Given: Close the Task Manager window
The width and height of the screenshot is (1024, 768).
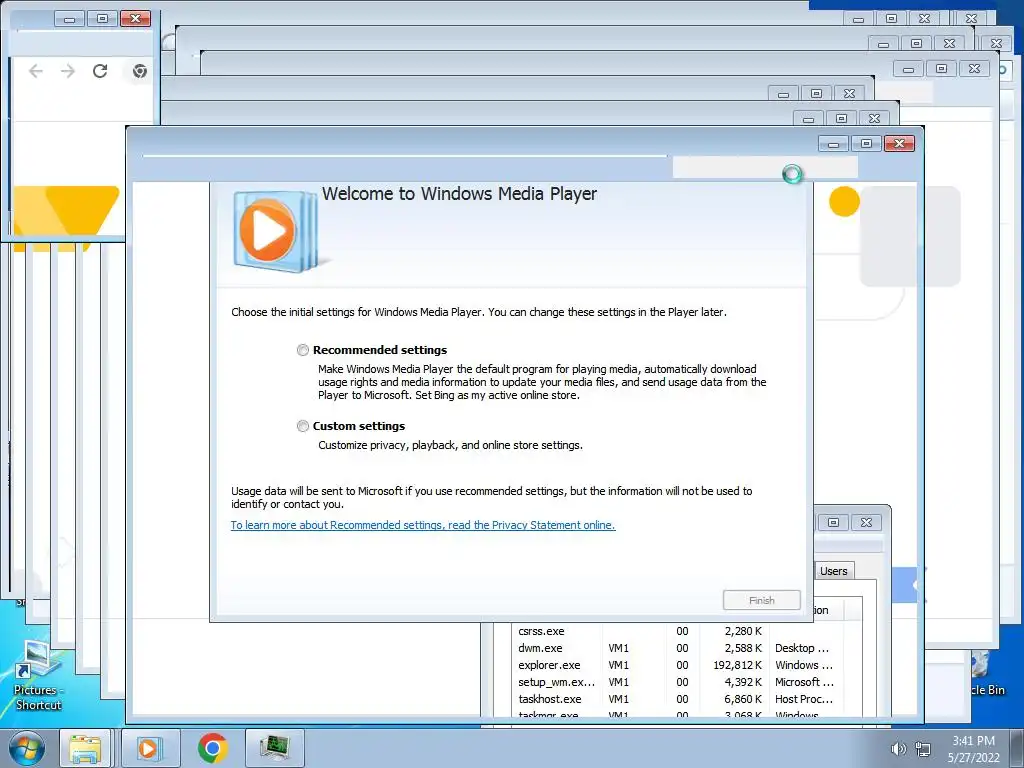Looking at the screenshot, I should pos(867,522).
